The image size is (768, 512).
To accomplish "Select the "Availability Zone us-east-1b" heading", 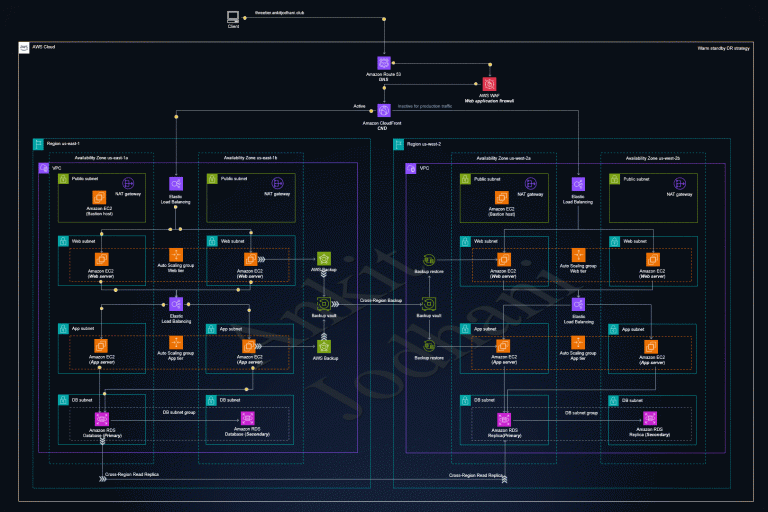I will pyautogui.click(x=250, y=158).
